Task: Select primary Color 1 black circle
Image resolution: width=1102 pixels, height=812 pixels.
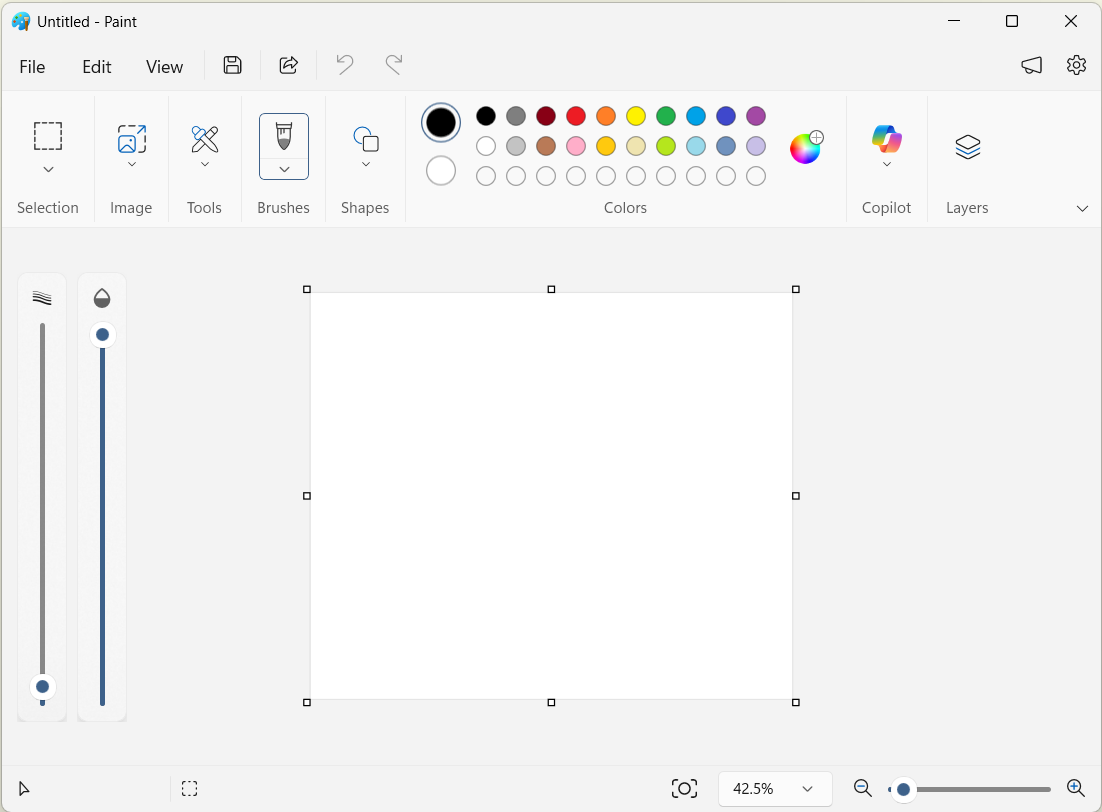Action: [441, 122]
